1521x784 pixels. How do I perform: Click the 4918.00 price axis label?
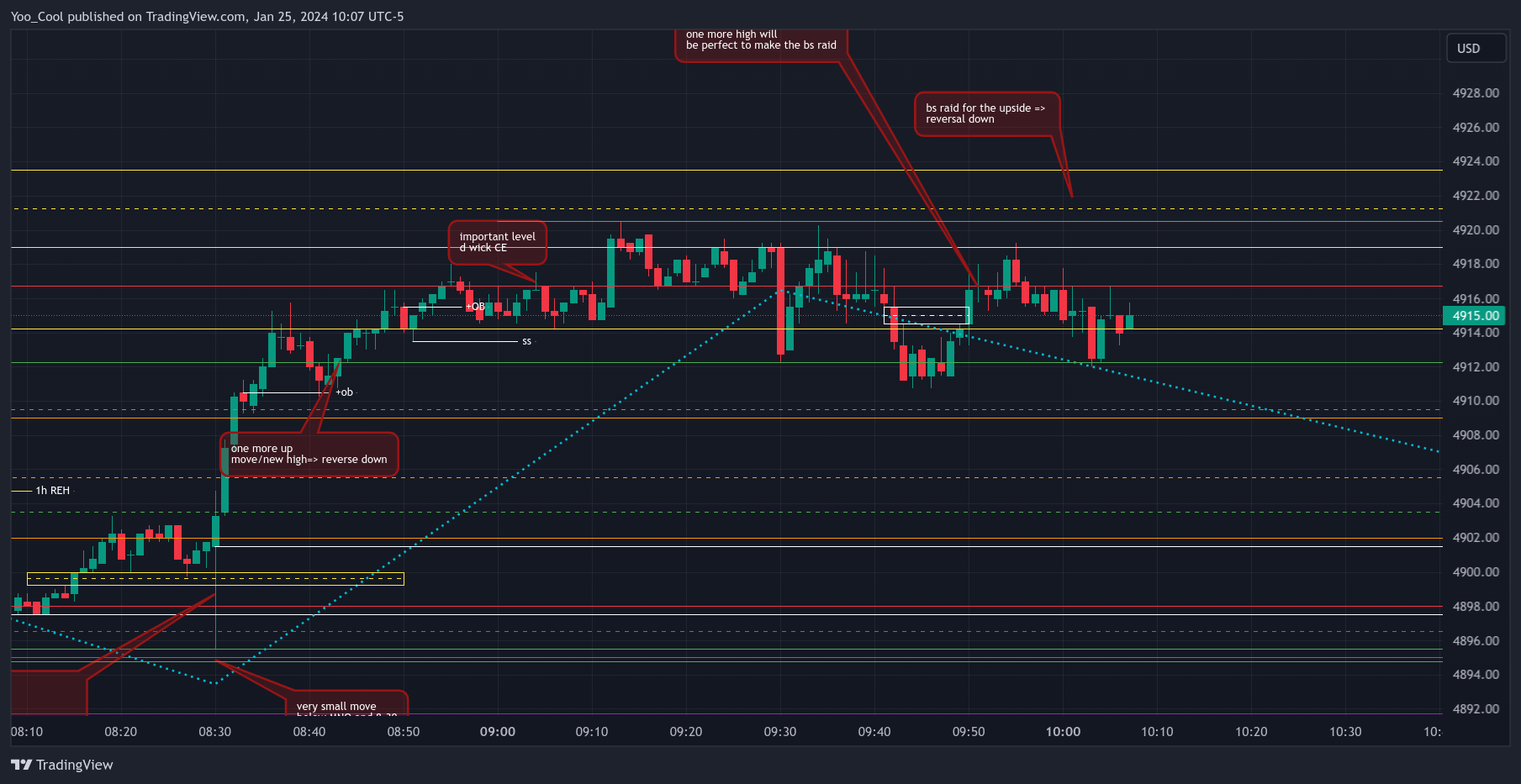1476,264
